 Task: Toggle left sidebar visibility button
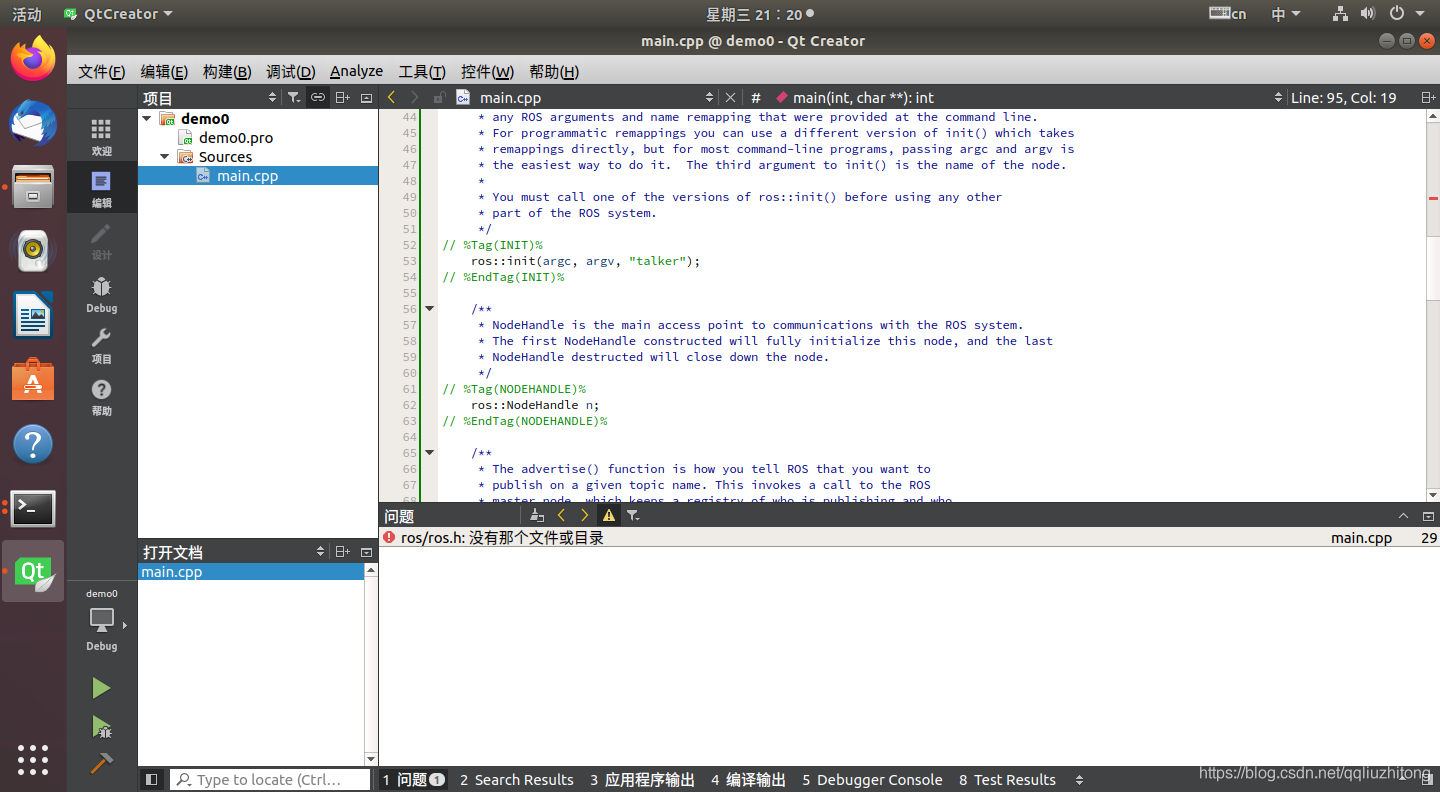click(x=151, y=779)
